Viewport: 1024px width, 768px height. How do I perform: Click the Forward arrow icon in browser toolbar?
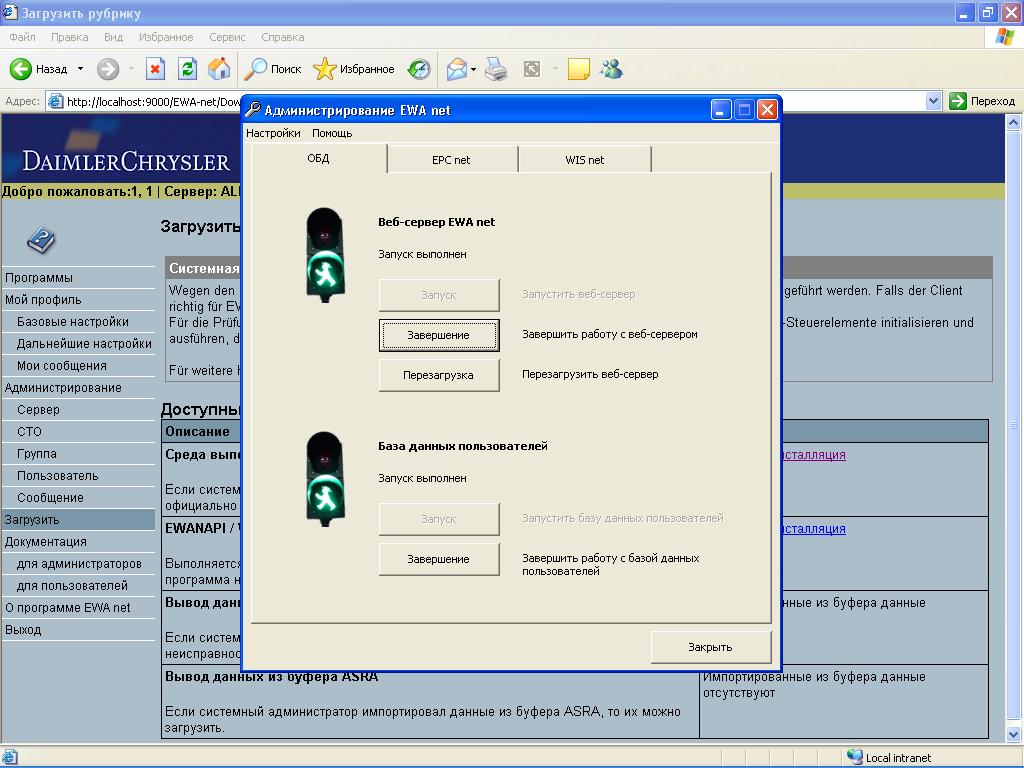click(108, 69)
